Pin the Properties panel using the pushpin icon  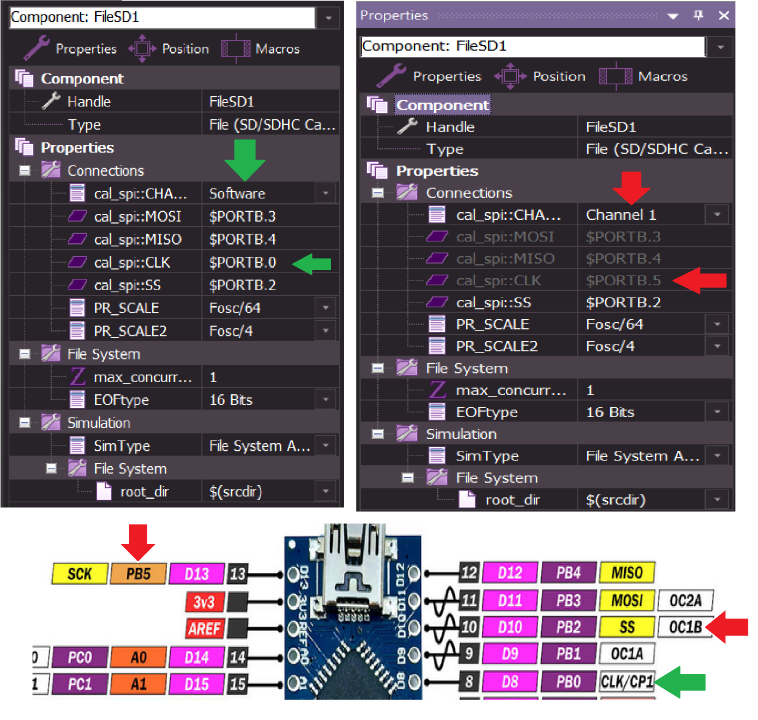coord(698,15)
